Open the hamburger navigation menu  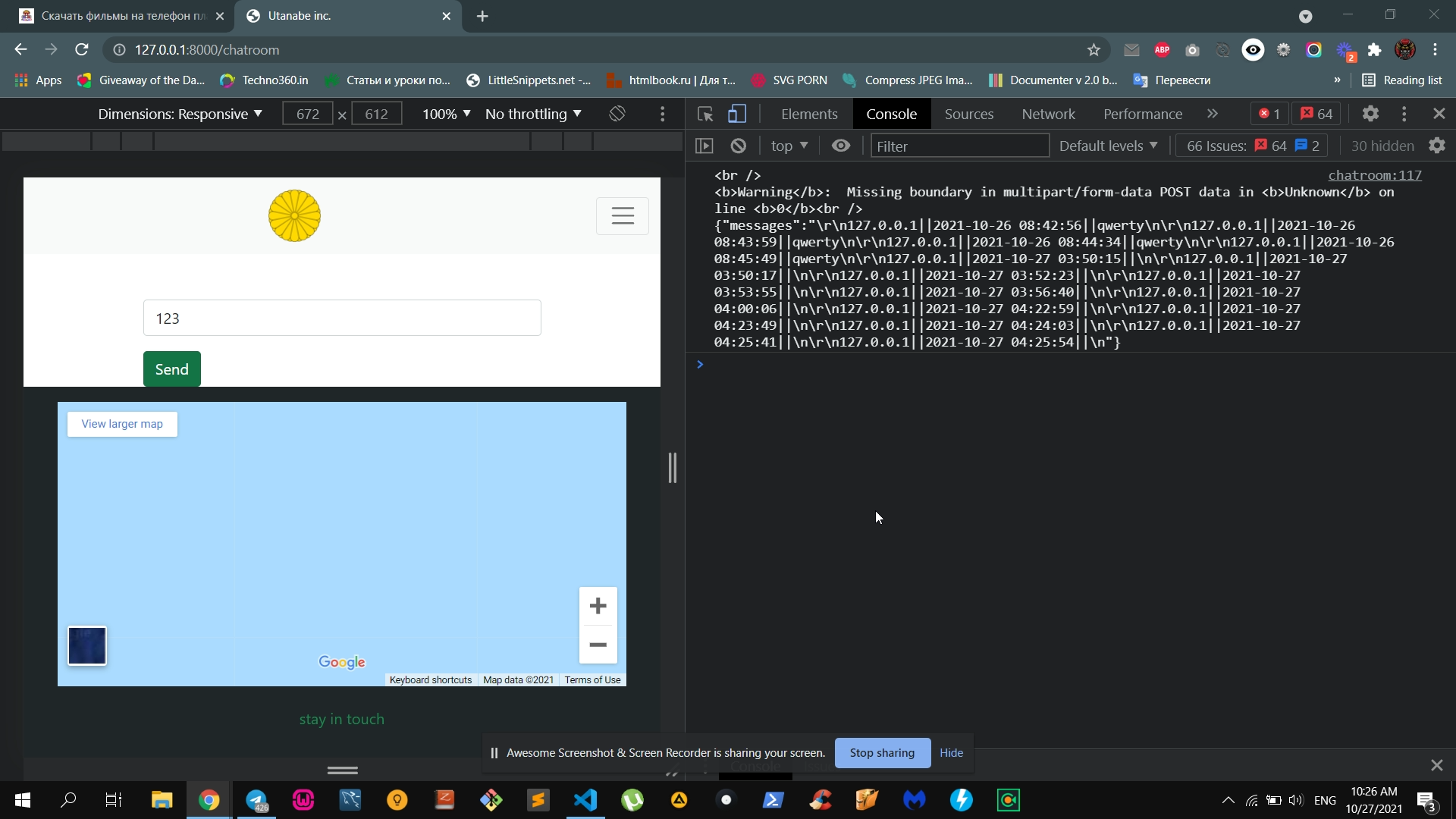tap(623, 216)
